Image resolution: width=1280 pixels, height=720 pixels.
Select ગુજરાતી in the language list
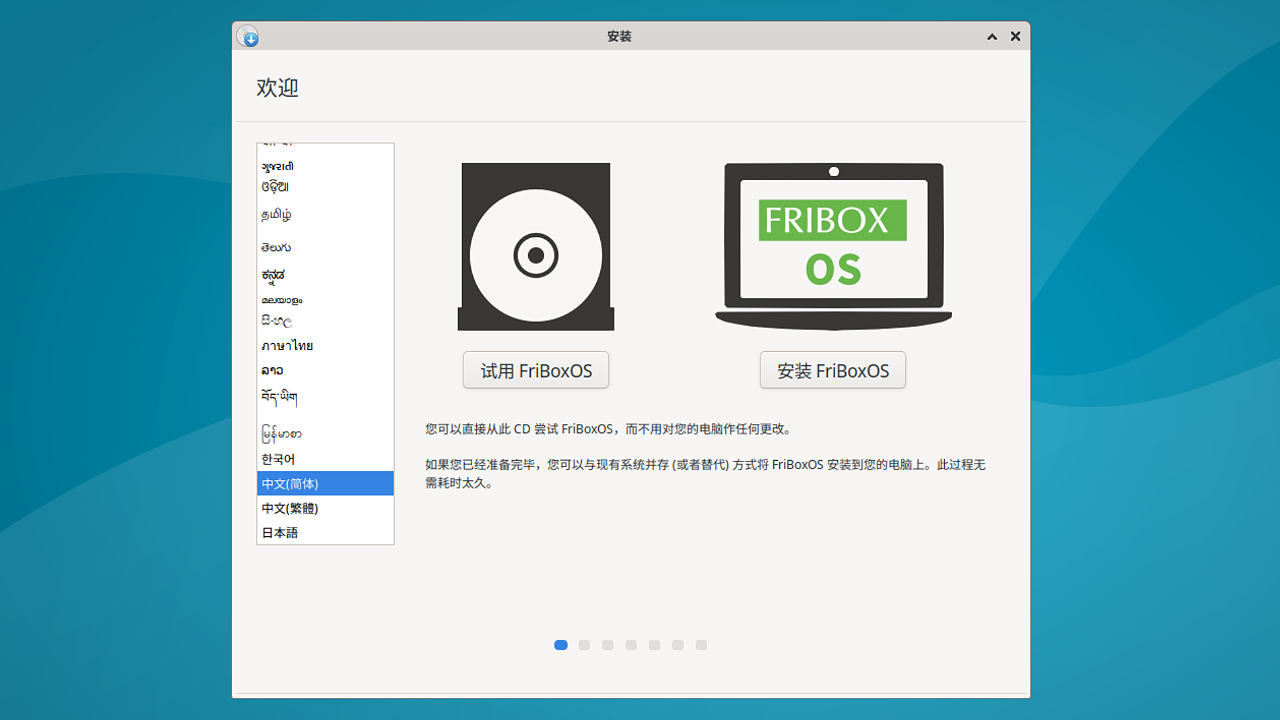(325, 166)
